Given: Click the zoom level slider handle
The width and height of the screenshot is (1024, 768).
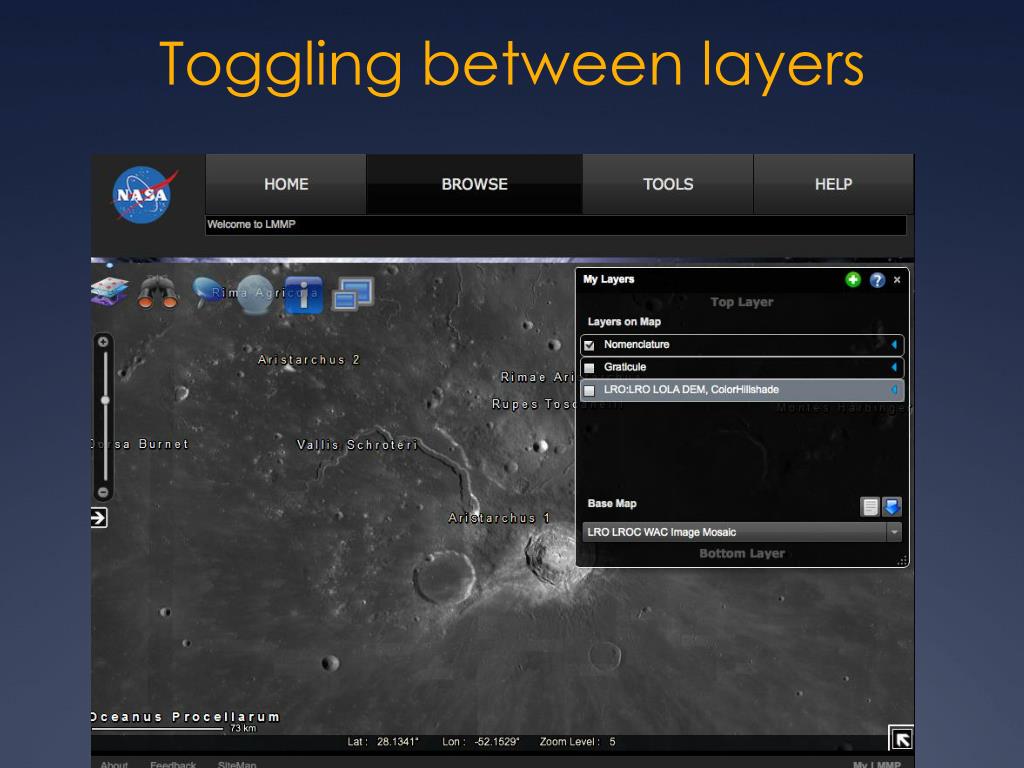Looking at the screenshot, I should (104, 400).
